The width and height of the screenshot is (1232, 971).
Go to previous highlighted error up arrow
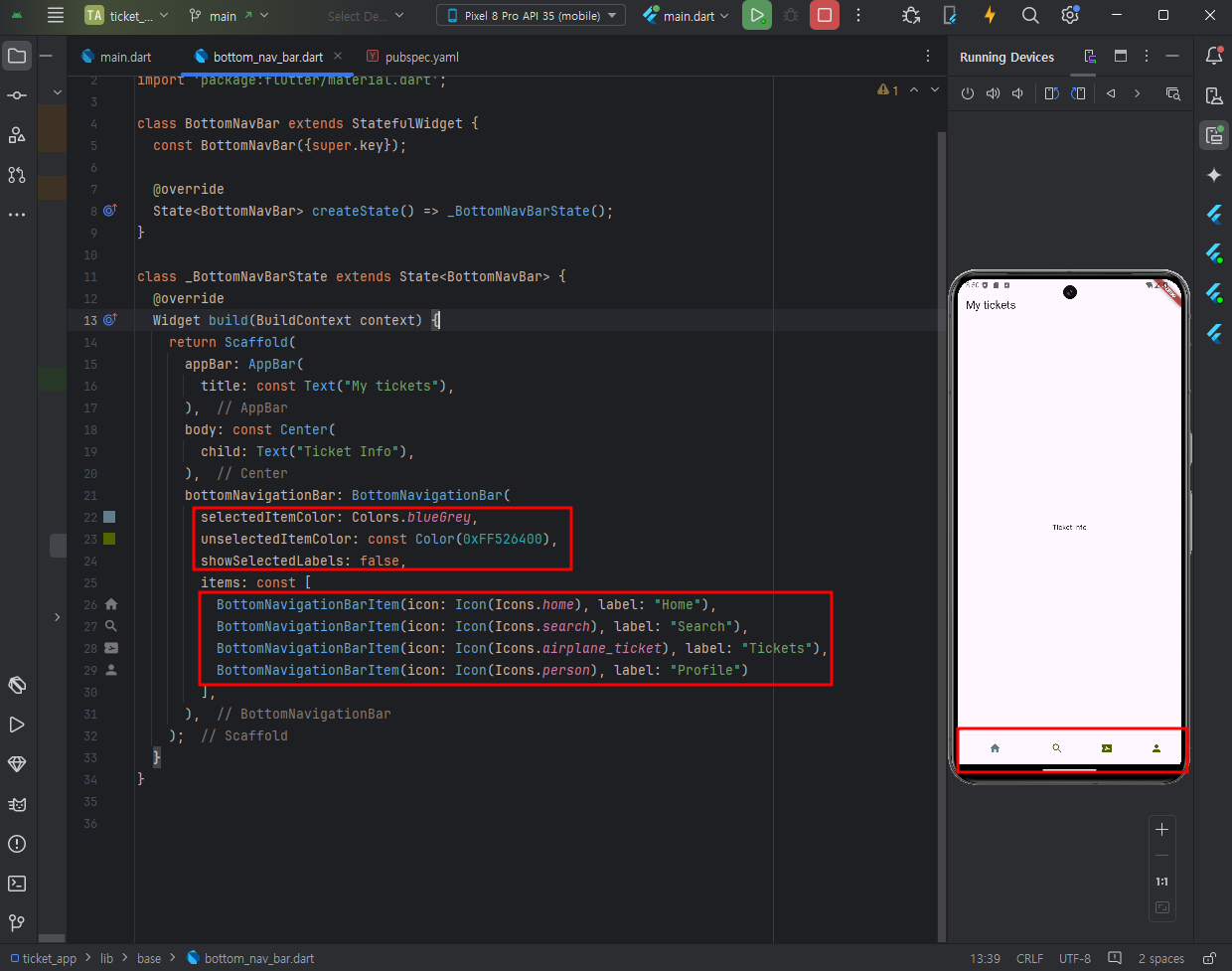(914, 90)
